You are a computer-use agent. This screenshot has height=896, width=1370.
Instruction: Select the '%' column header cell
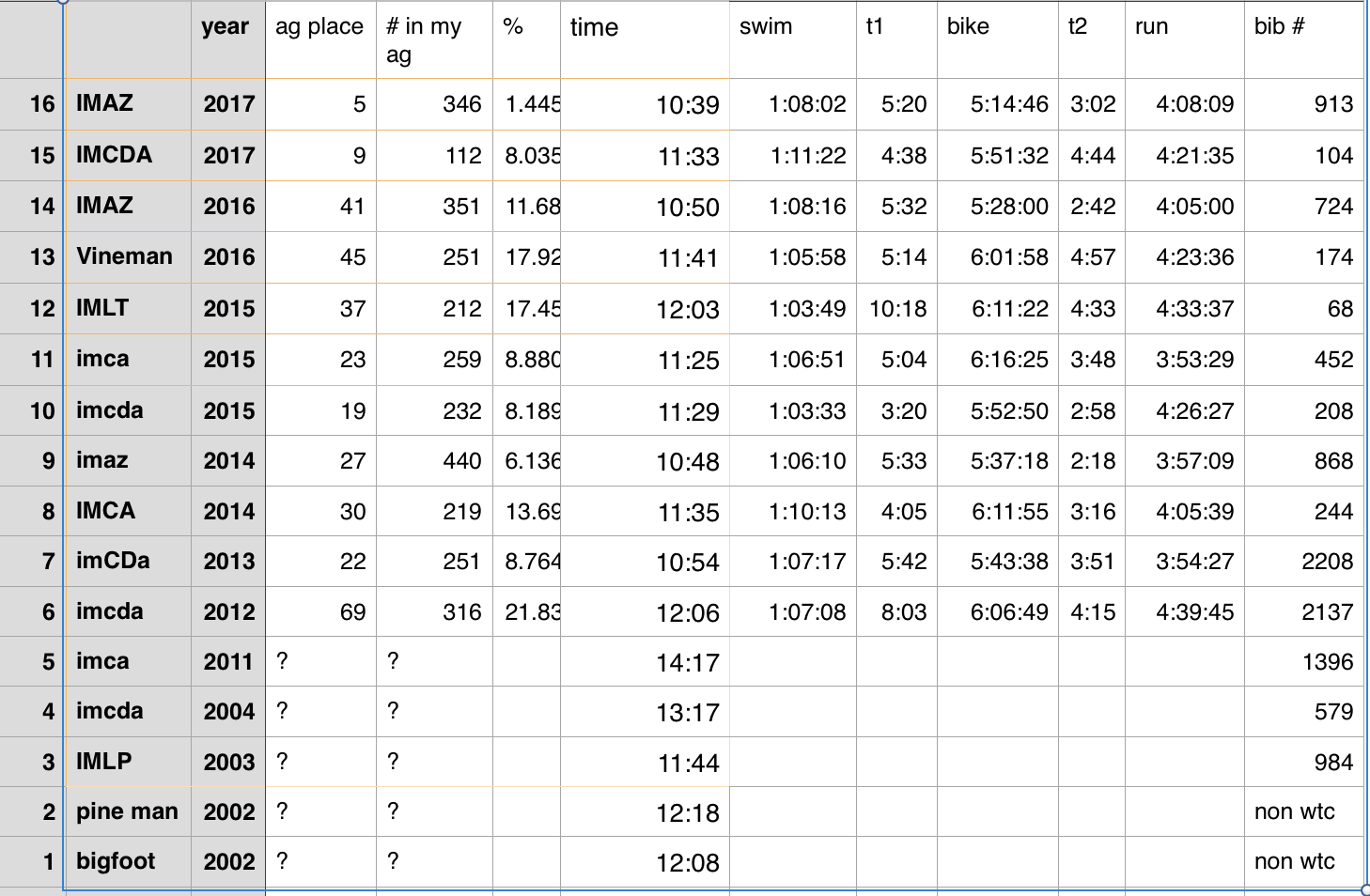(x=526, y=39)
